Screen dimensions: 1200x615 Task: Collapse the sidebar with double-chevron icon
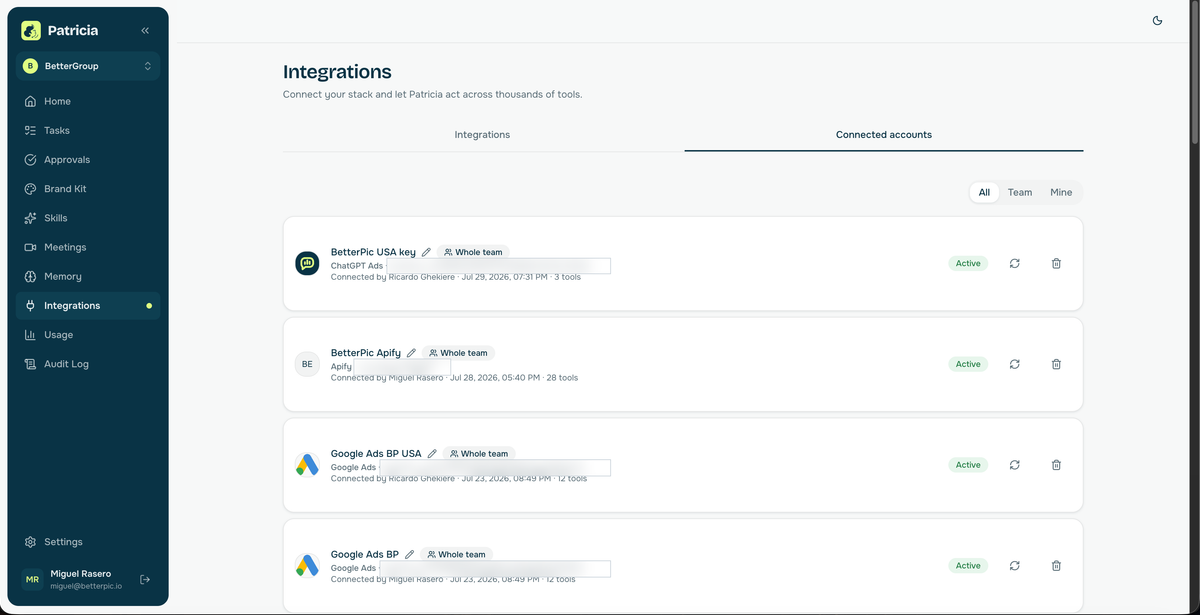click(145, 31)
